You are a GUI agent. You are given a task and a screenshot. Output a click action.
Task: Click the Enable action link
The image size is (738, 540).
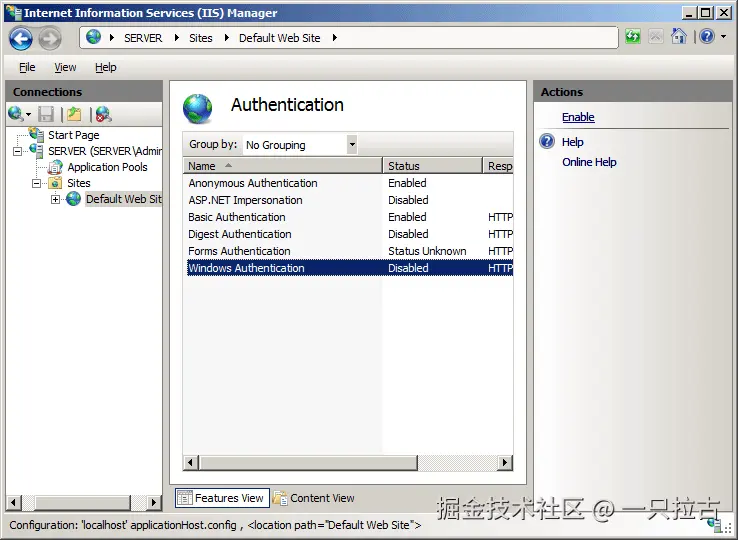click(578, 117)
